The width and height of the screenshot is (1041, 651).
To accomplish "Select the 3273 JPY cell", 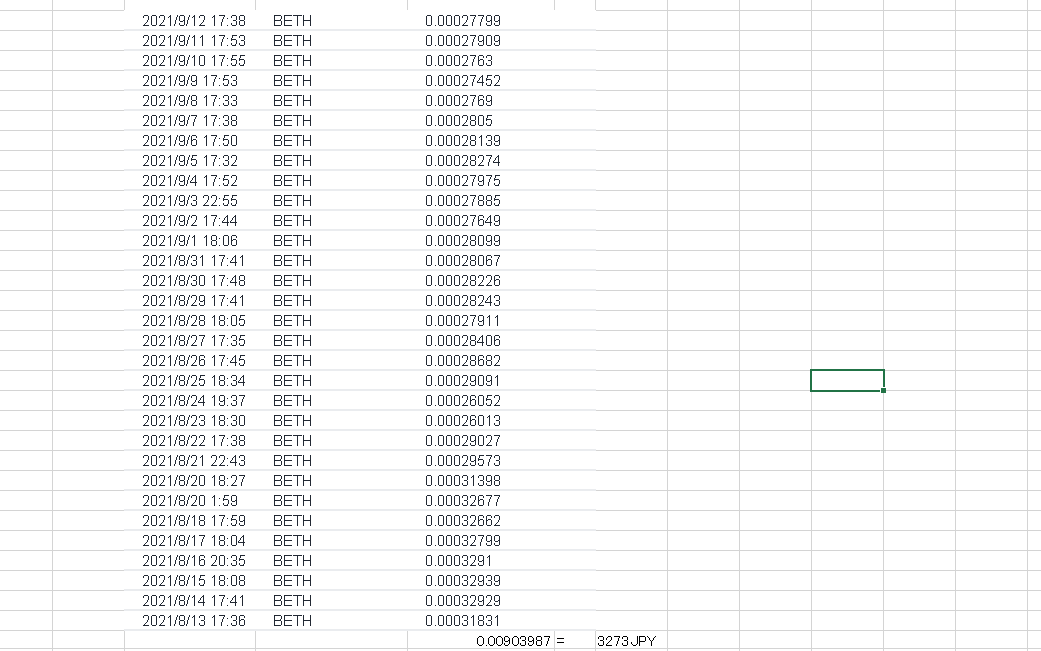I will pyautogui.click(x=626, y=641).
